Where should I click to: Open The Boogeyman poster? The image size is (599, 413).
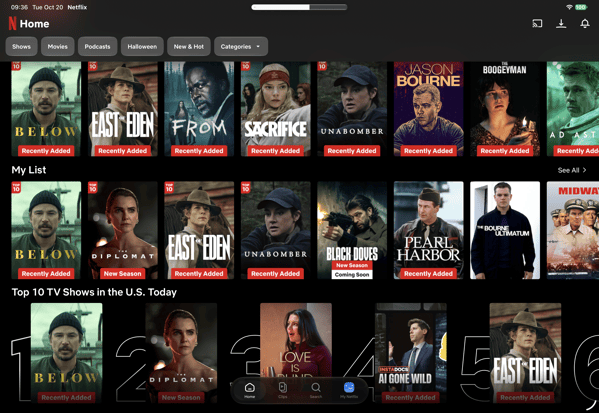[x=505, y=109]
